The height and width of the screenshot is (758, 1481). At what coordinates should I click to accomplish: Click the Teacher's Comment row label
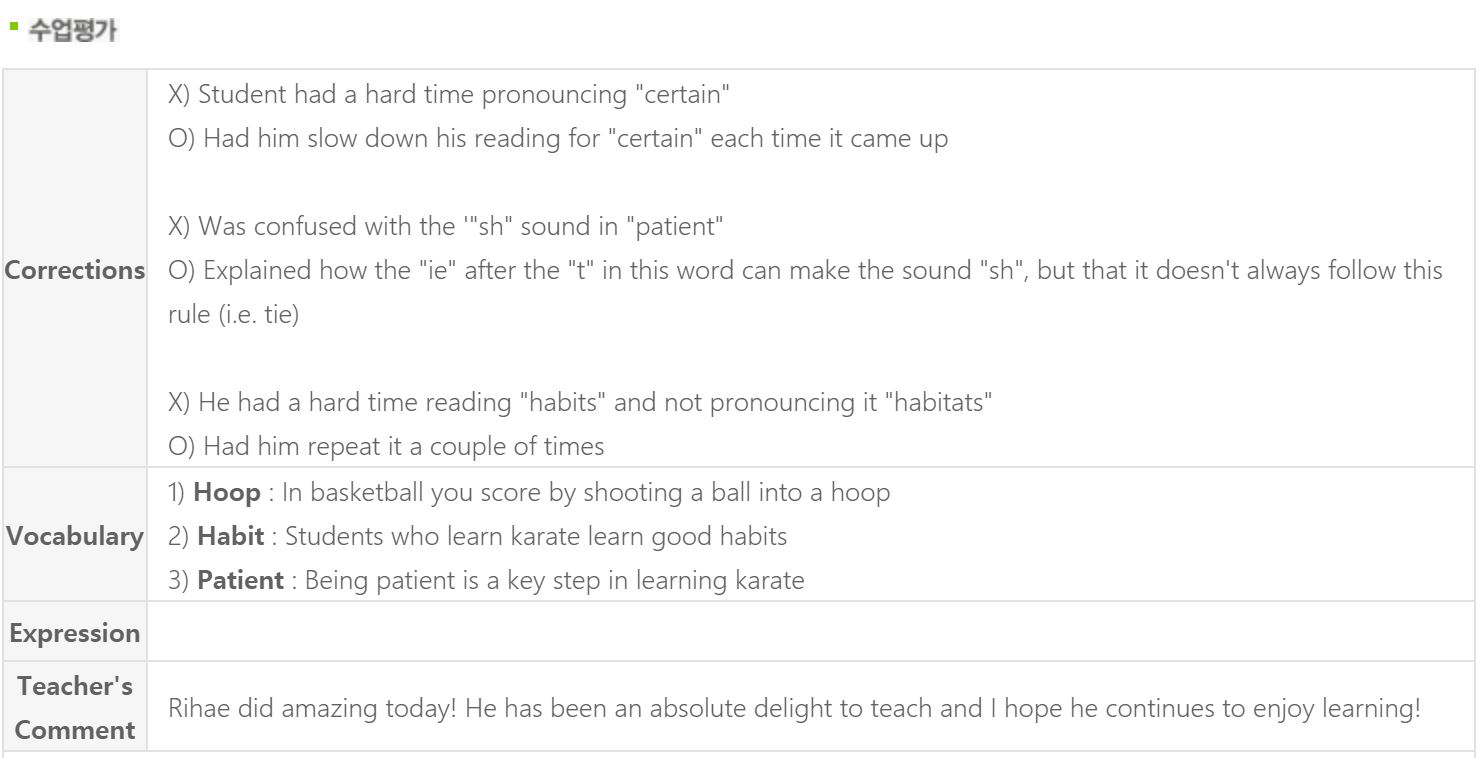76,708
